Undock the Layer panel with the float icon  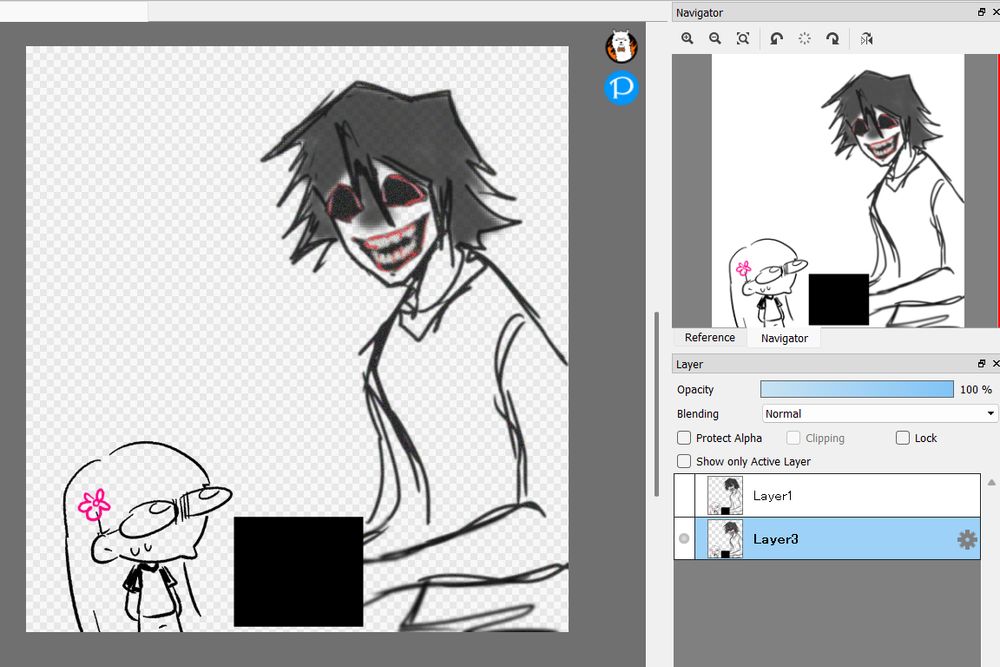981,363
